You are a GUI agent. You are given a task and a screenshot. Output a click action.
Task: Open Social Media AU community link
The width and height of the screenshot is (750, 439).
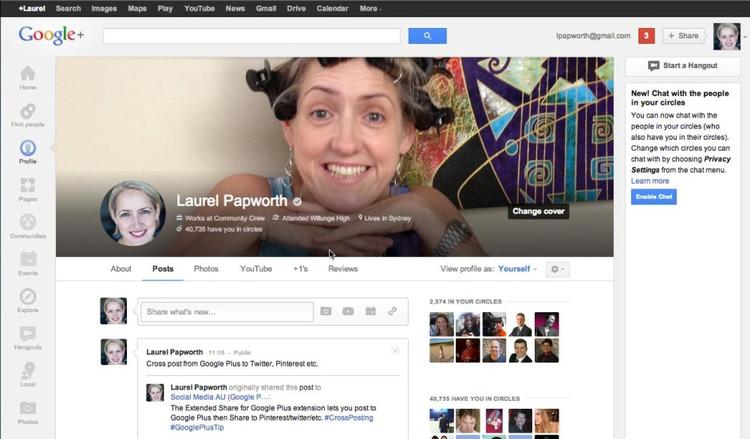(220, 397)
